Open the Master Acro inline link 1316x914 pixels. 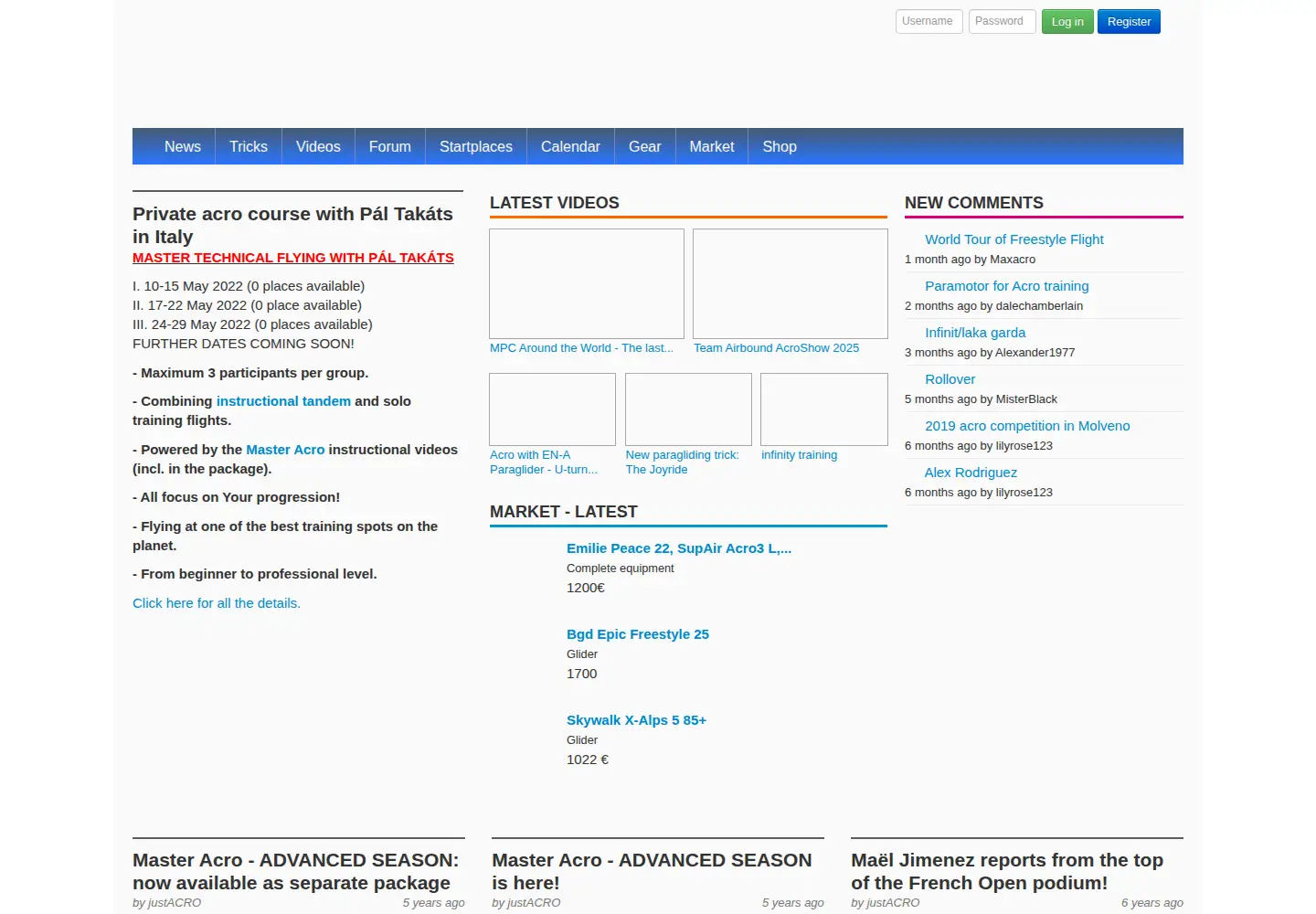click(285, 450)
